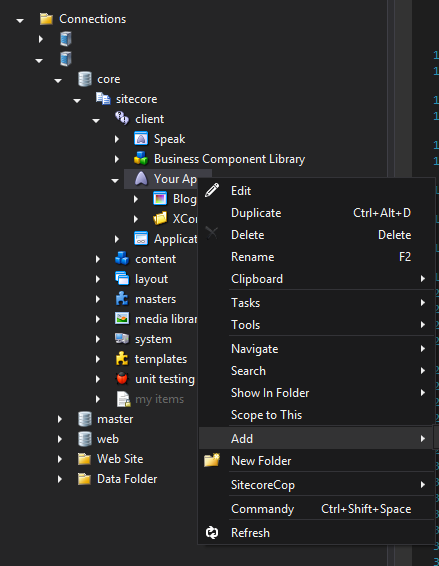
Task: Open the SitecoreCop submenu
Action: [316, 484]
